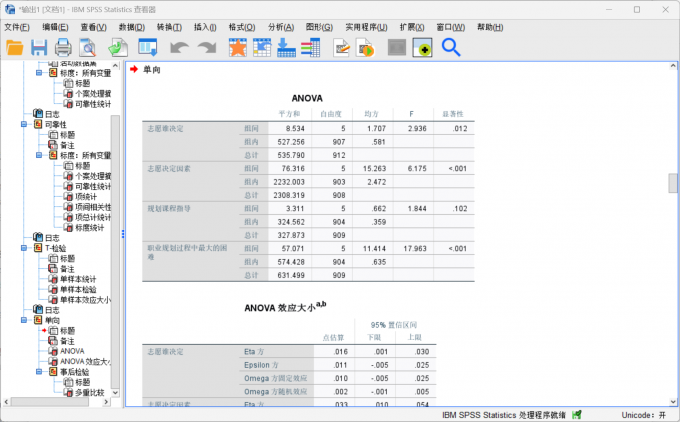Click the 显著性 column header
This screenshot has height=422, width=680.
coord(453,114)
